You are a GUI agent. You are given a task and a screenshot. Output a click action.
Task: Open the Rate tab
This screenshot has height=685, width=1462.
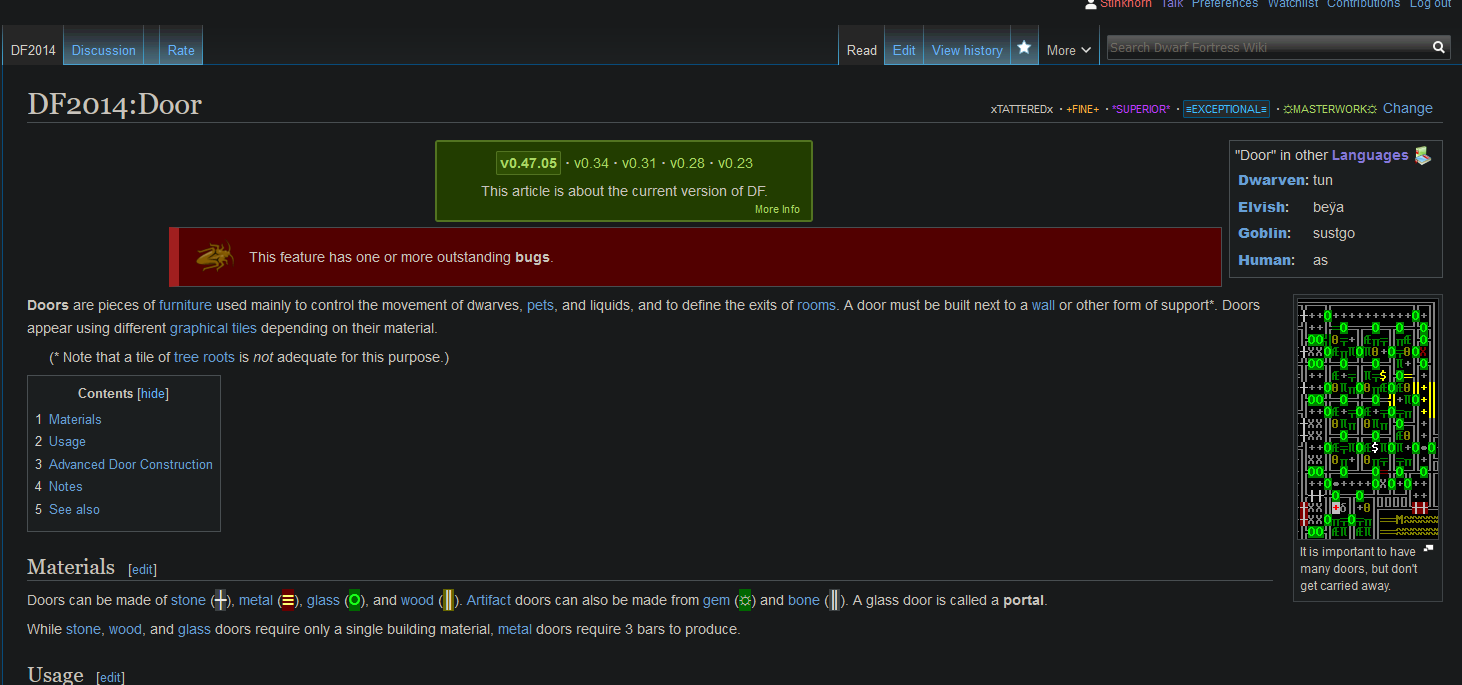click(181, 50)
